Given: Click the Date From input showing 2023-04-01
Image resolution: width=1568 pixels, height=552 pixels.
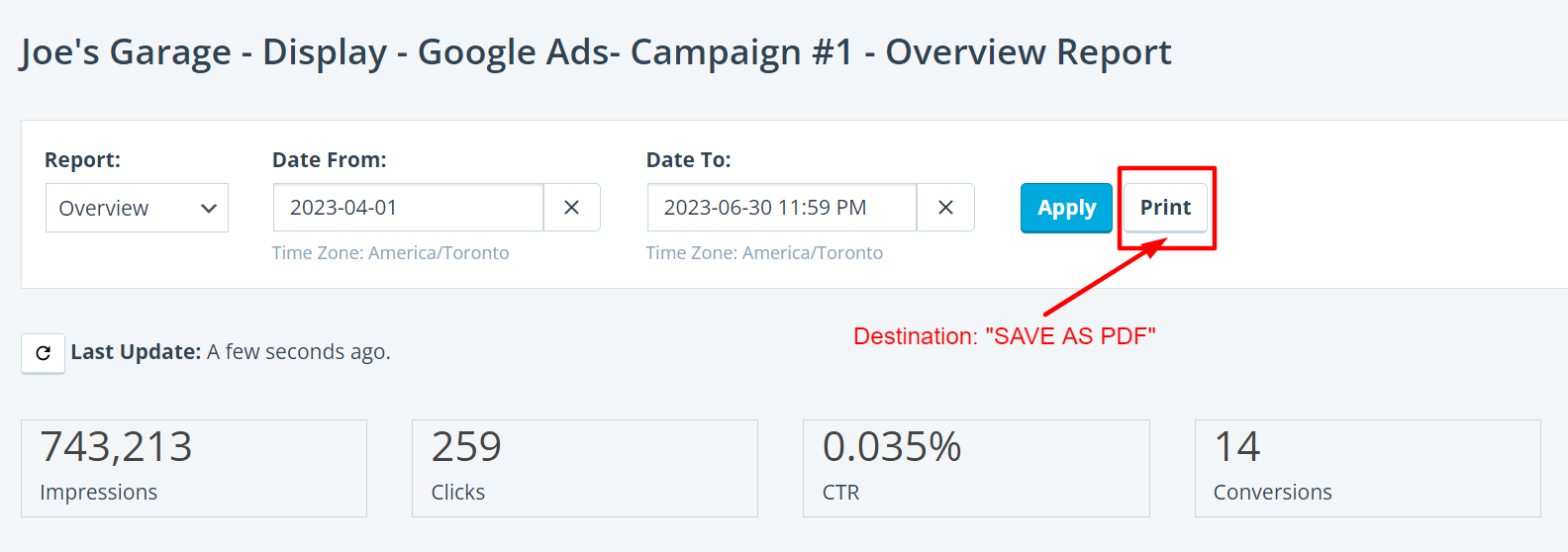Looking at the screenshot, I should [x=408, y=208].
